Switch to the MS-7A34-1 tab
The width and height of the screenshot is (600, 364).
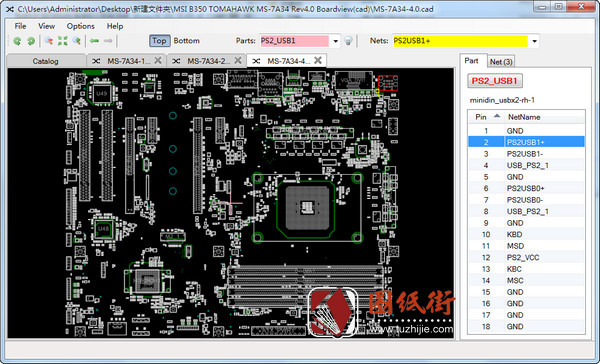pyautogui.click(x=126, y=61)
